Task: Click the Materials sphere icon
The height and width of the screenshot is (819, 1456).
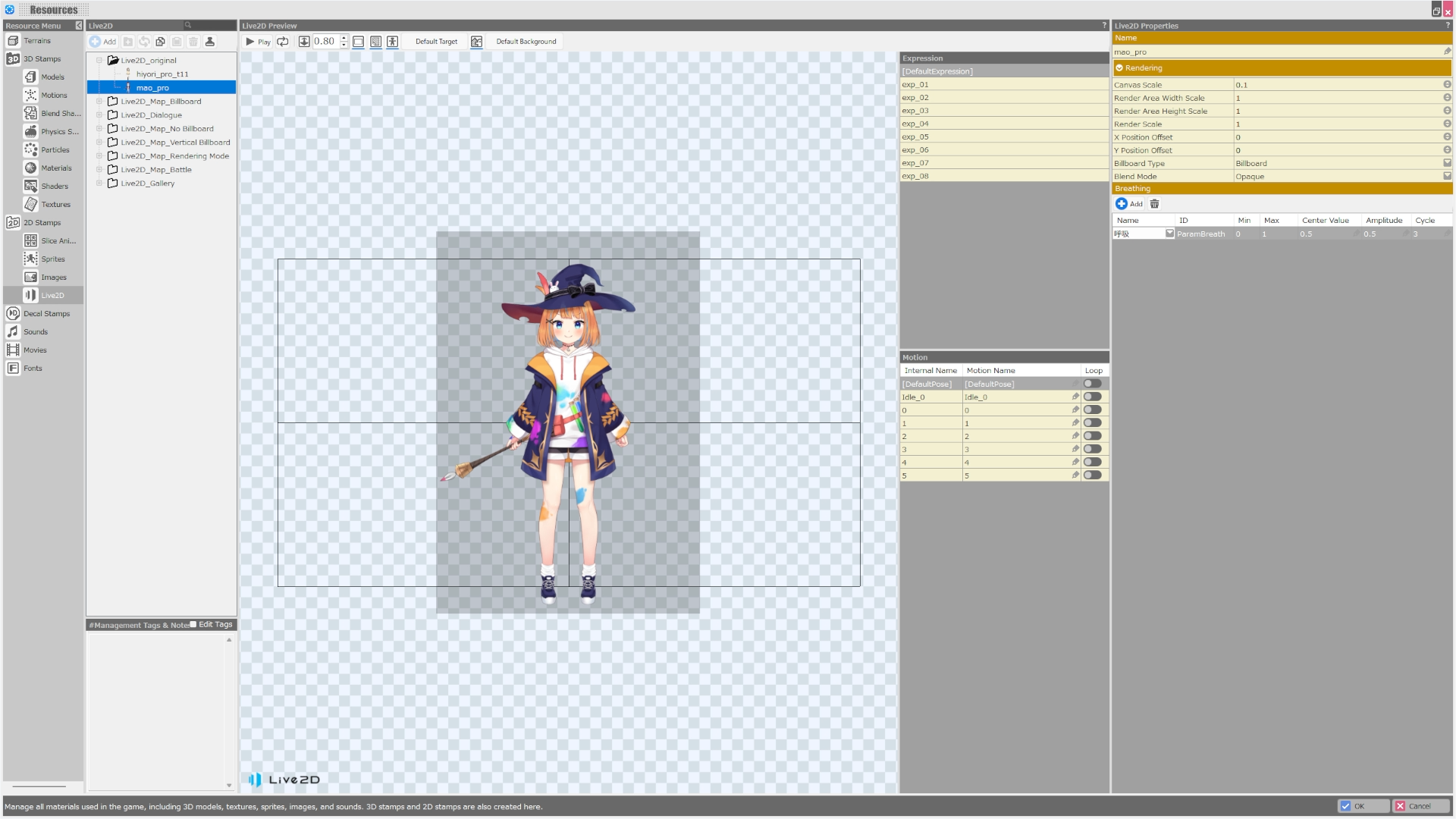Action: pos(30,168)
